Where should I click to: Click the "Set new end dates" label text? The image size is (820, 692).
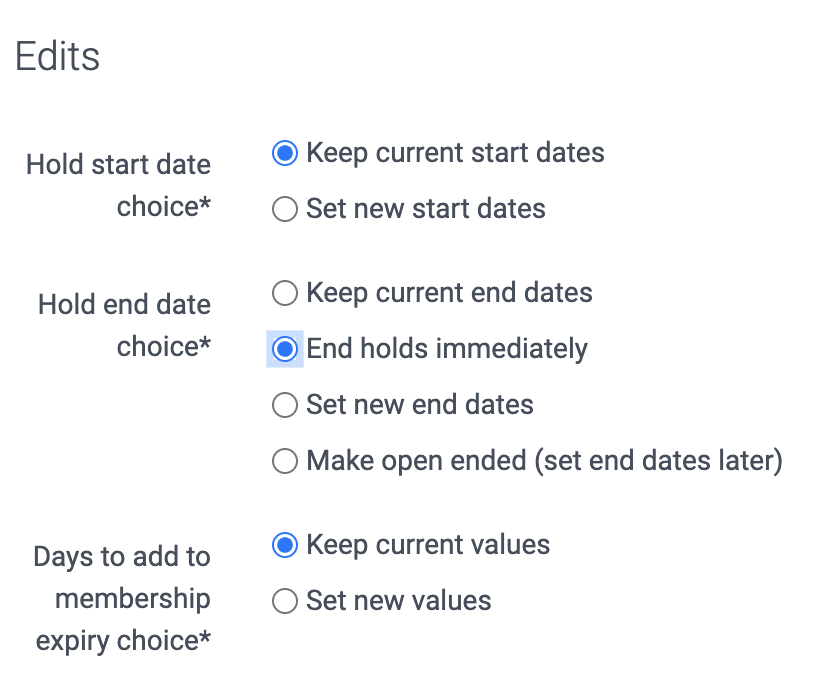(x=420, y=405)
